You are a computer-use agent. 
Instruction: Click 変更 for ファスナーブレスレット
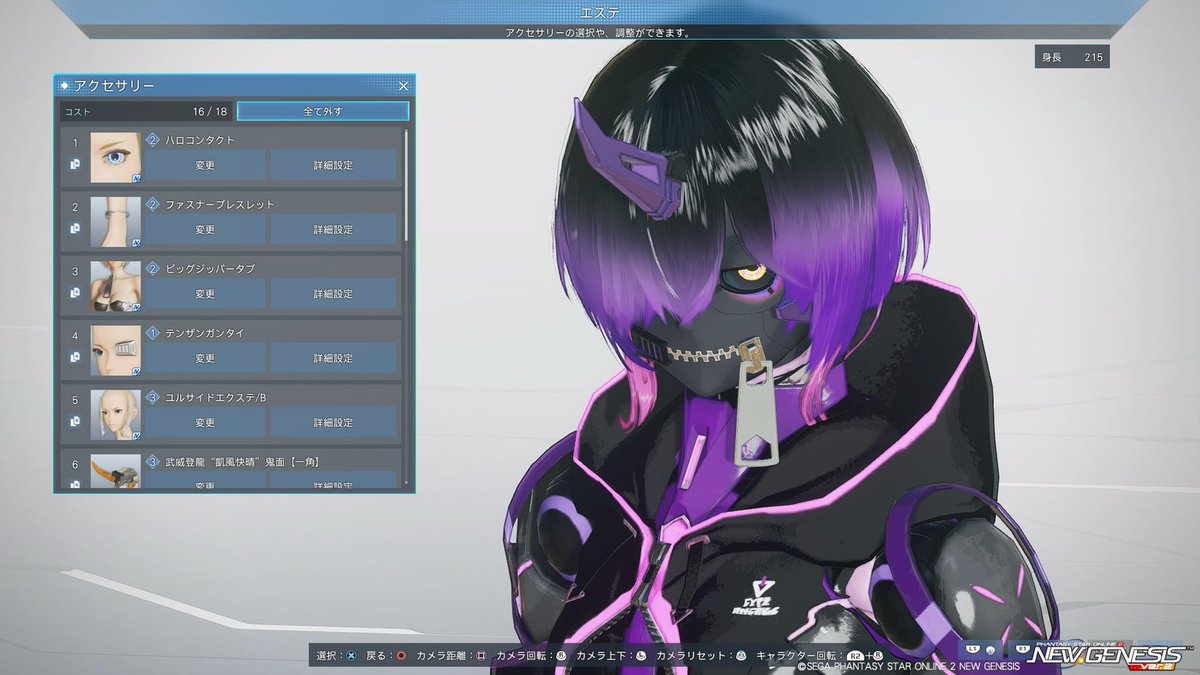pos(206,229)
